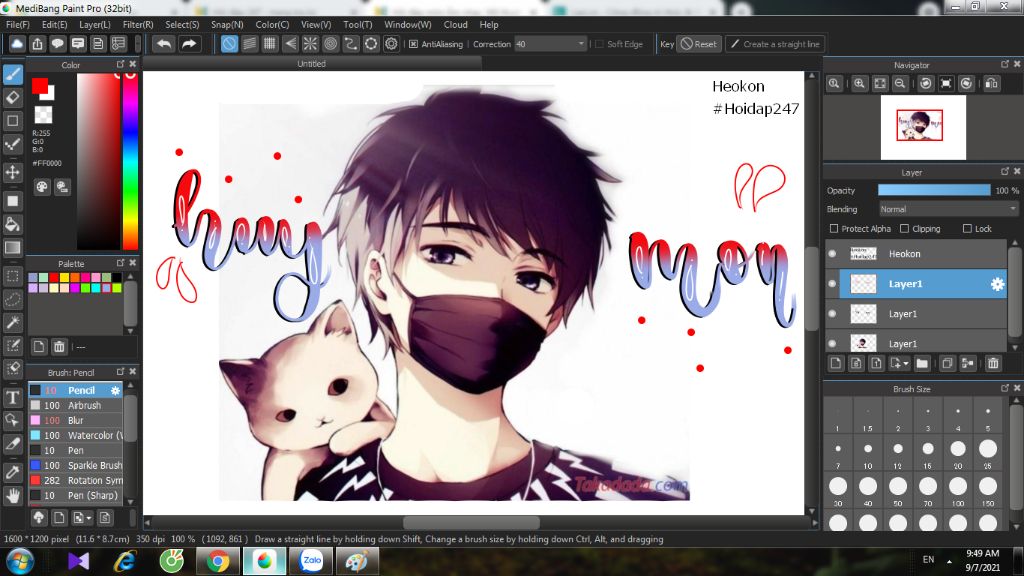The width and height of the screenshot is (1024, 576).
Task: Select the Magic Wand tool
Action: coord(12,322)
